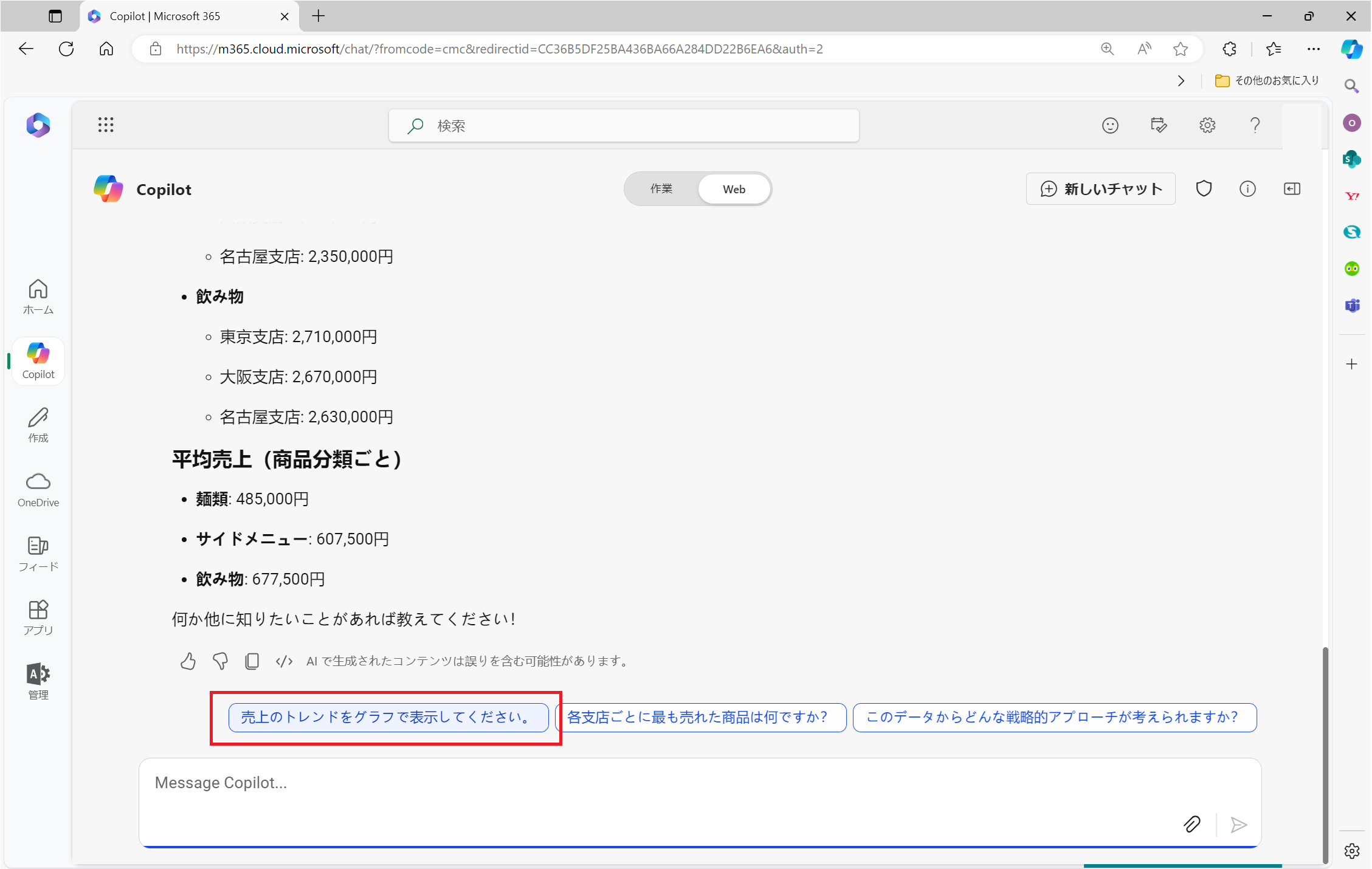Open the app launcher grid

[106, 125]
